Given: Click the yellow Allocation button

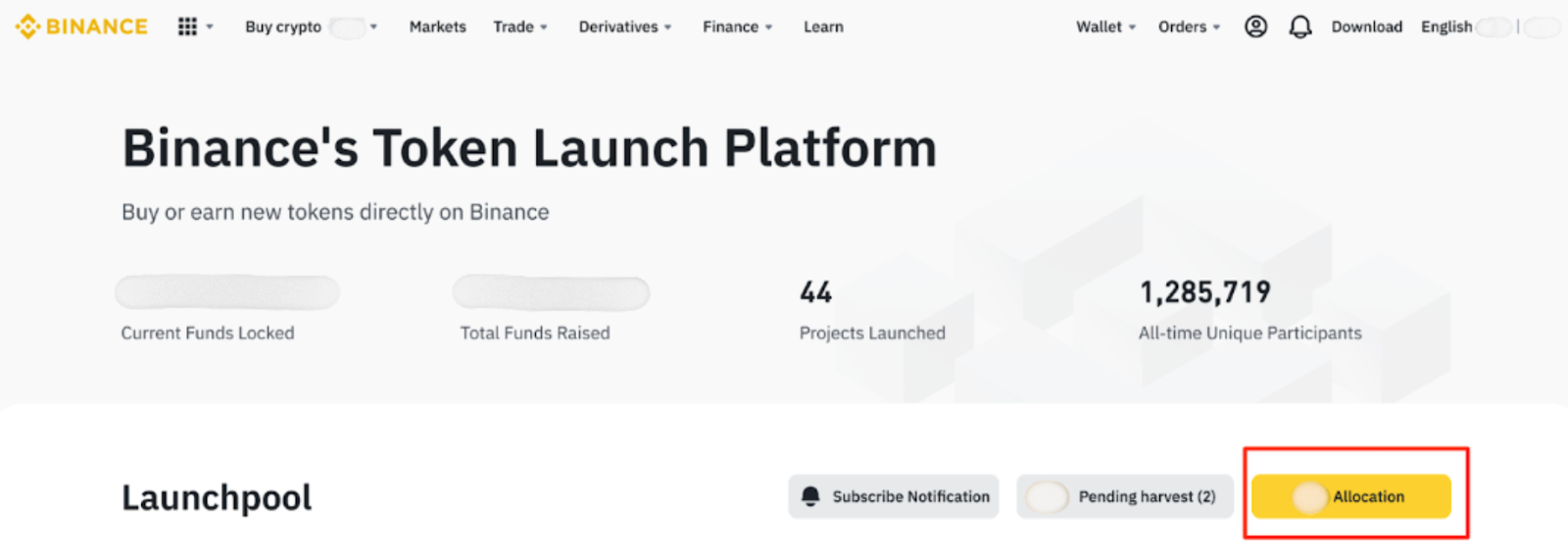Looking at the screenshot, I should click(1350, 496).
